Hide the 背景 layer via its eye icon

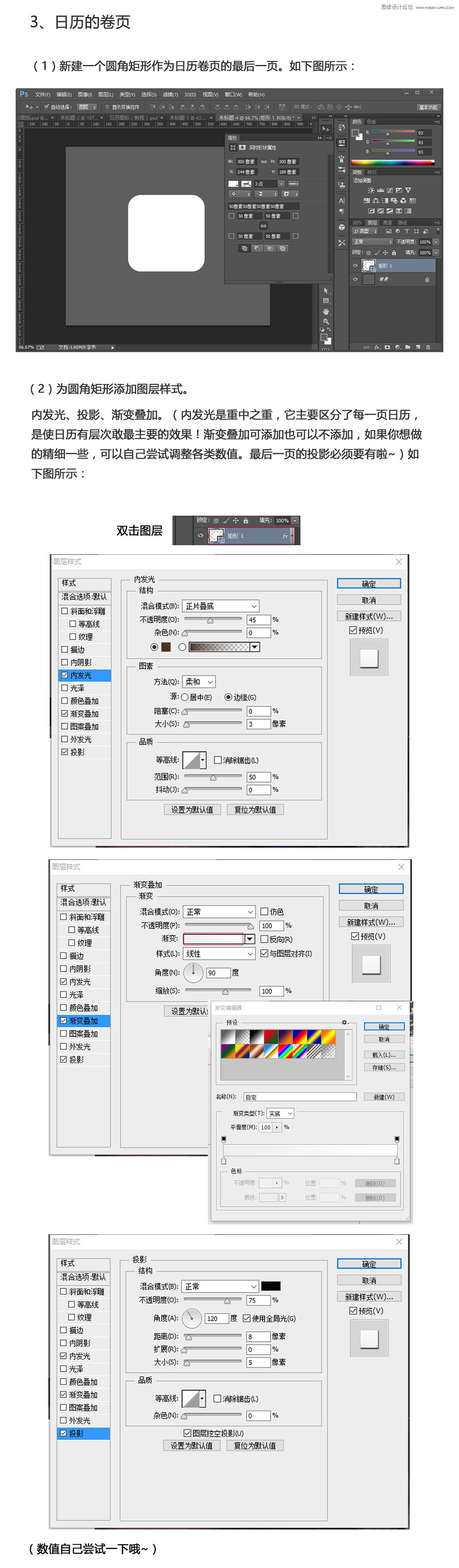(x=356, y=280)
